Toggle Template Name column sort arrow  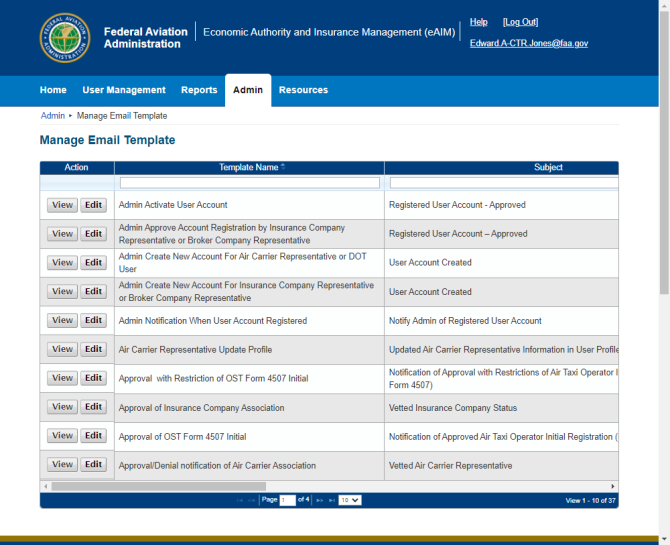(x=283, y=167)
